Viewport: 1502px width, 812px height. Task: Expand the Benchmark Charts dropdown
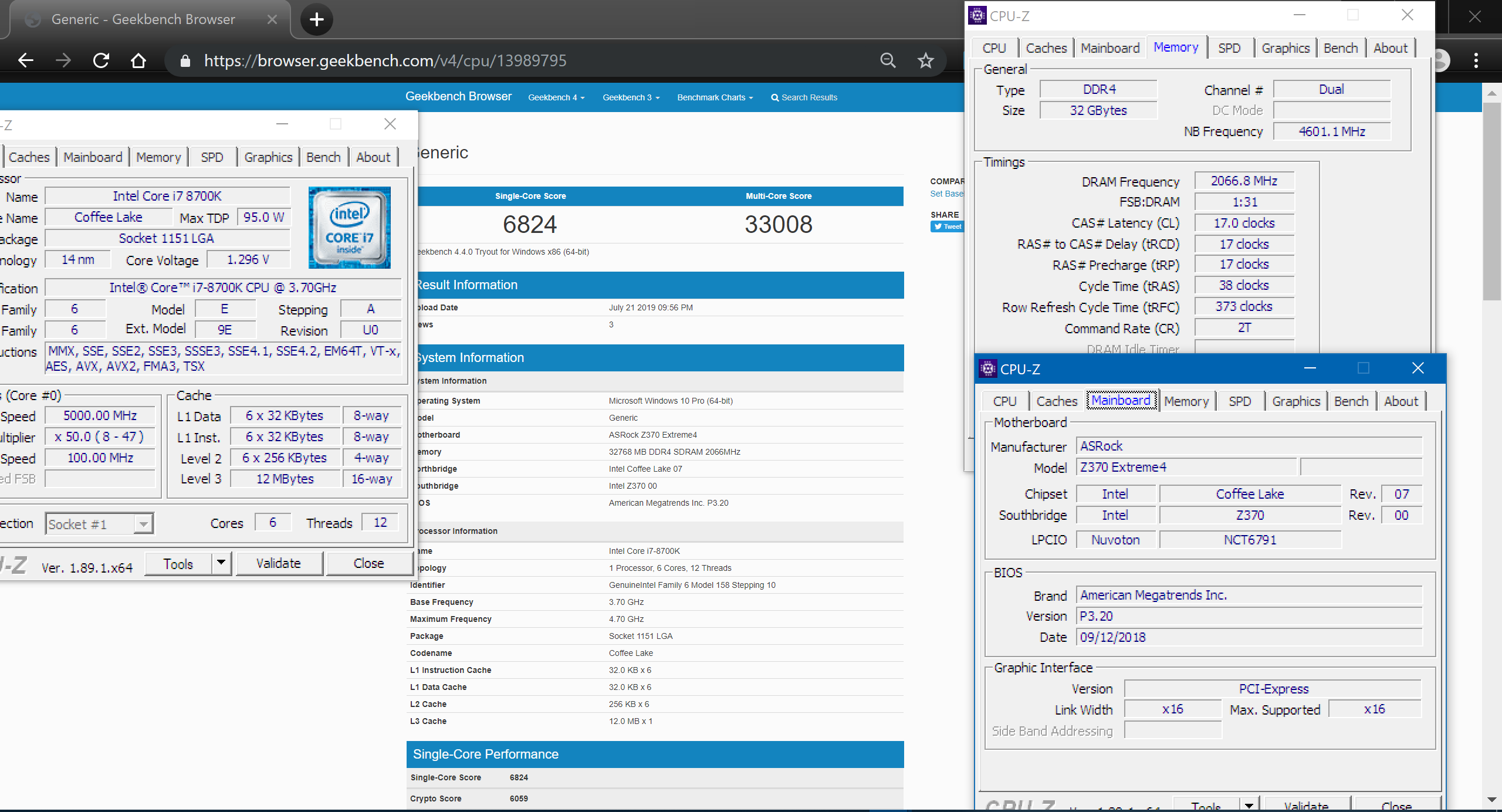coord(715,97)
